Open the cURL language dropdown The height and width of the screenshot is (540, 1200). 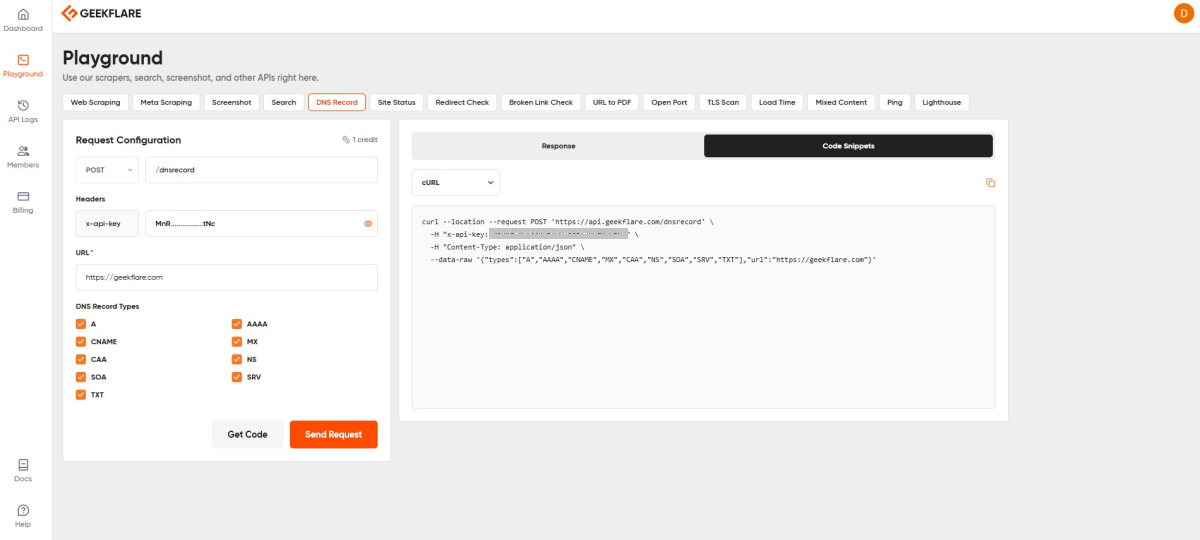click(456, 183)
